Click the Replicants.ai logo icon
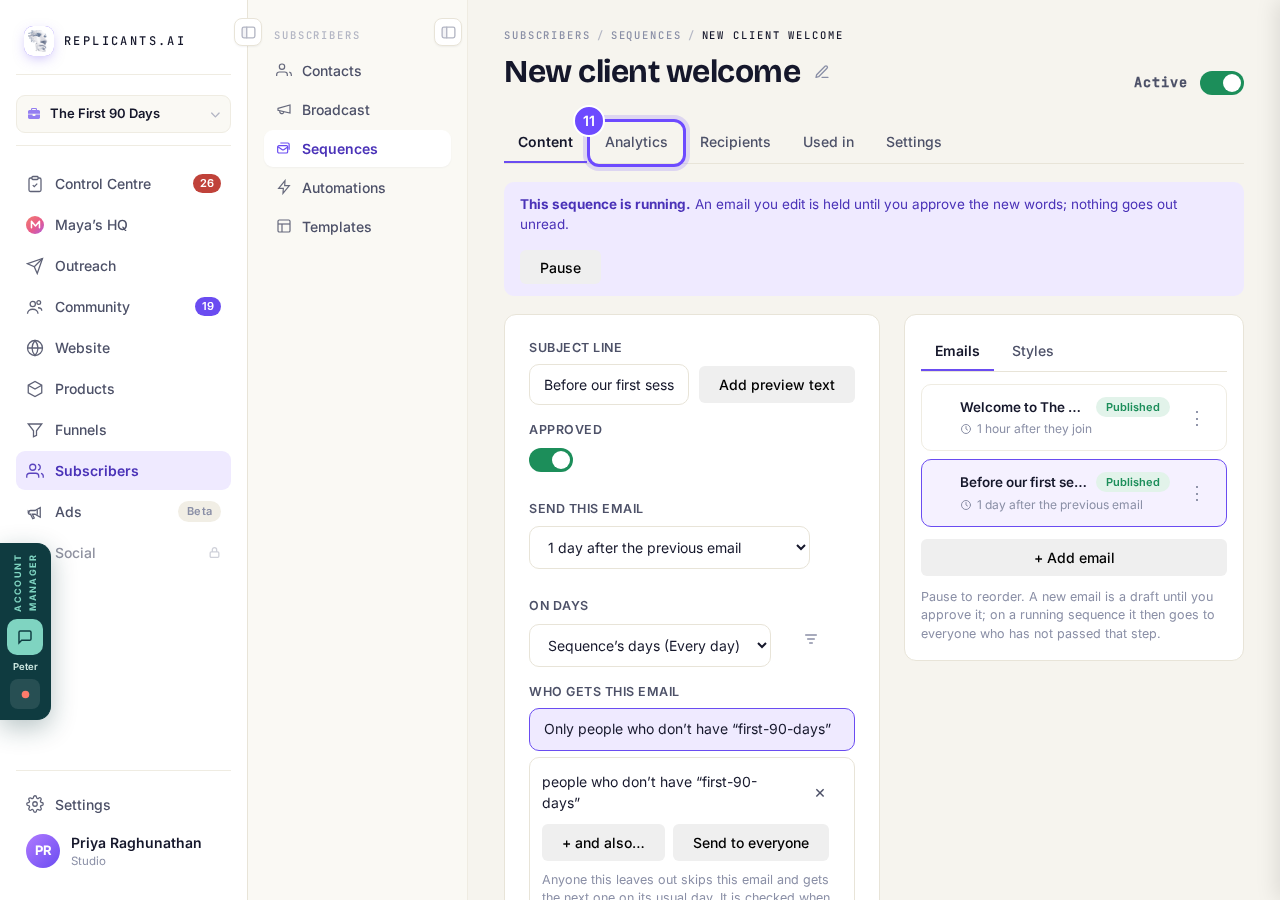Screen dimensions: 1280x900 pyautogui.click(x=39, y=41)
